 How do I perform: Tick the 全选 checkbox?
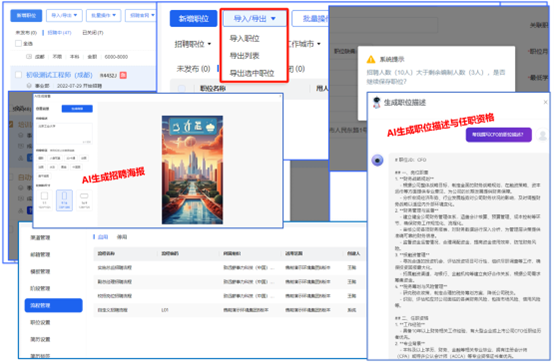pyautogui.click(x=18, y=43)
